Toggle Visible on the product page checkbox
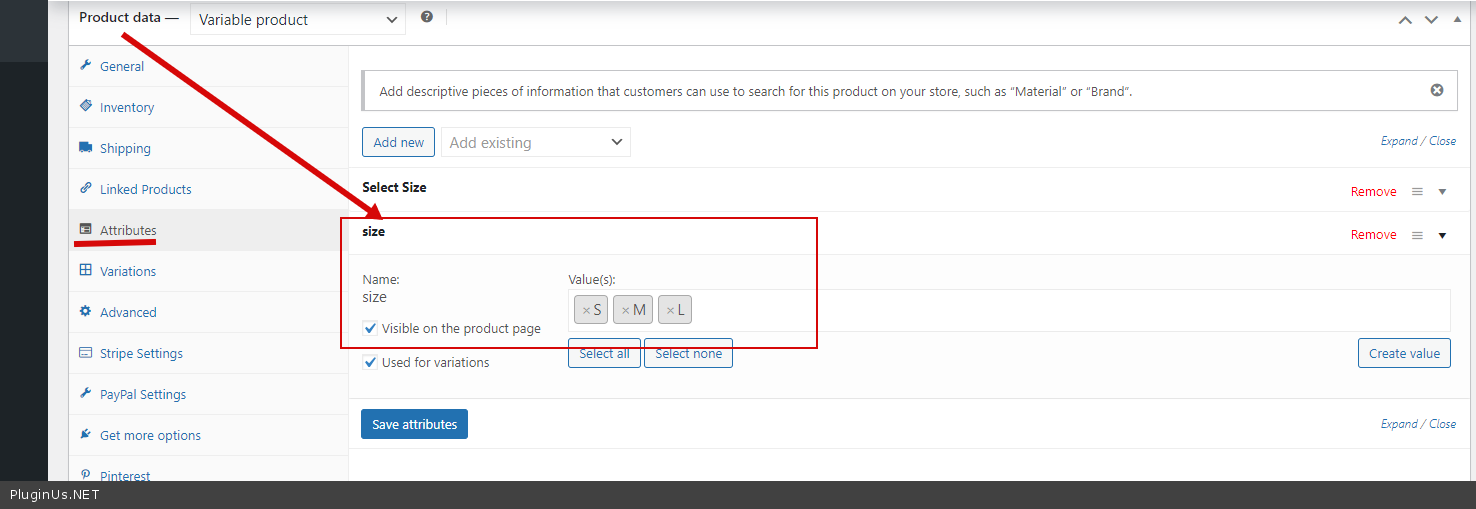Image resolution: width=1476 pixels, height=509 pixels. (371, 328)
